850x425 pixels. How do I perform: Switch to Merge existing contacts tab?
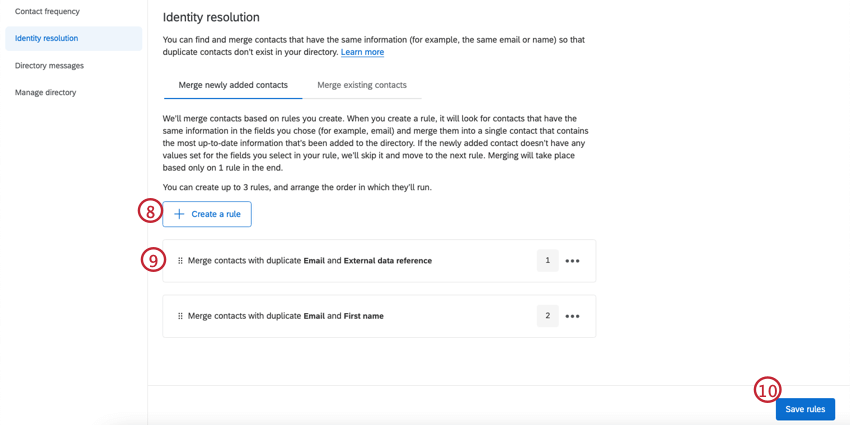(362, 85)
